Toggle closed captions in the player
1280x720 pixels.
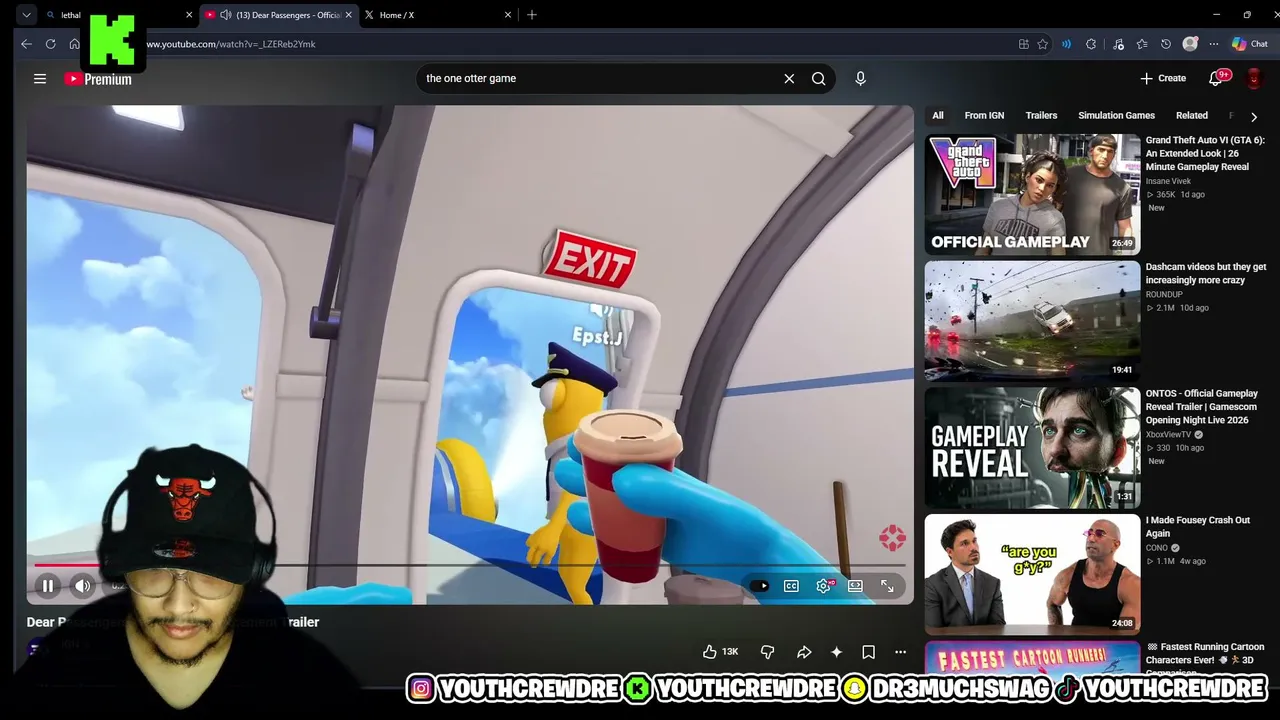(x=791, y=586)
